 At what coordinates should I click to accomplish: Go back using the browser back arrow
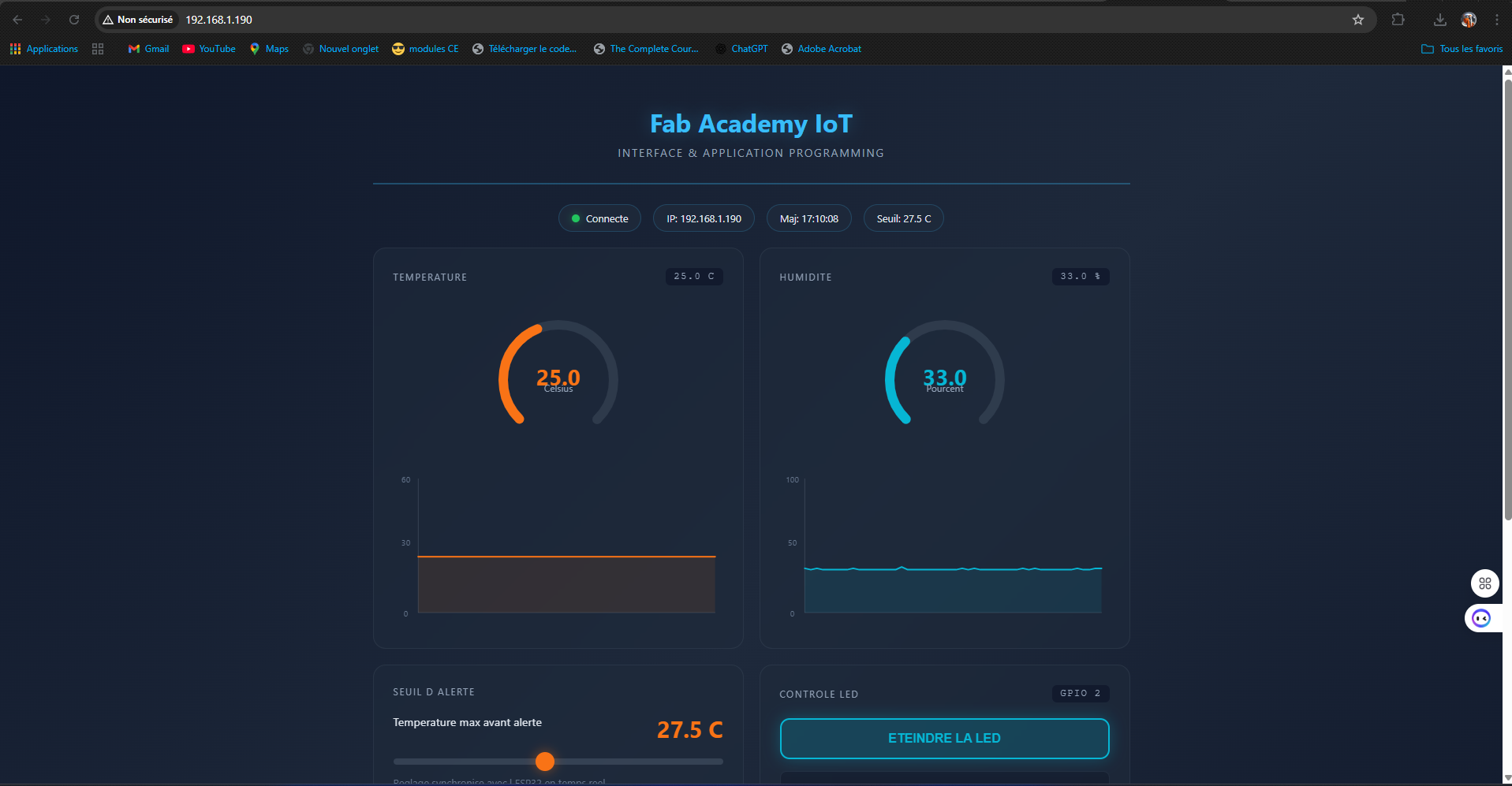[x=17, y=20]
